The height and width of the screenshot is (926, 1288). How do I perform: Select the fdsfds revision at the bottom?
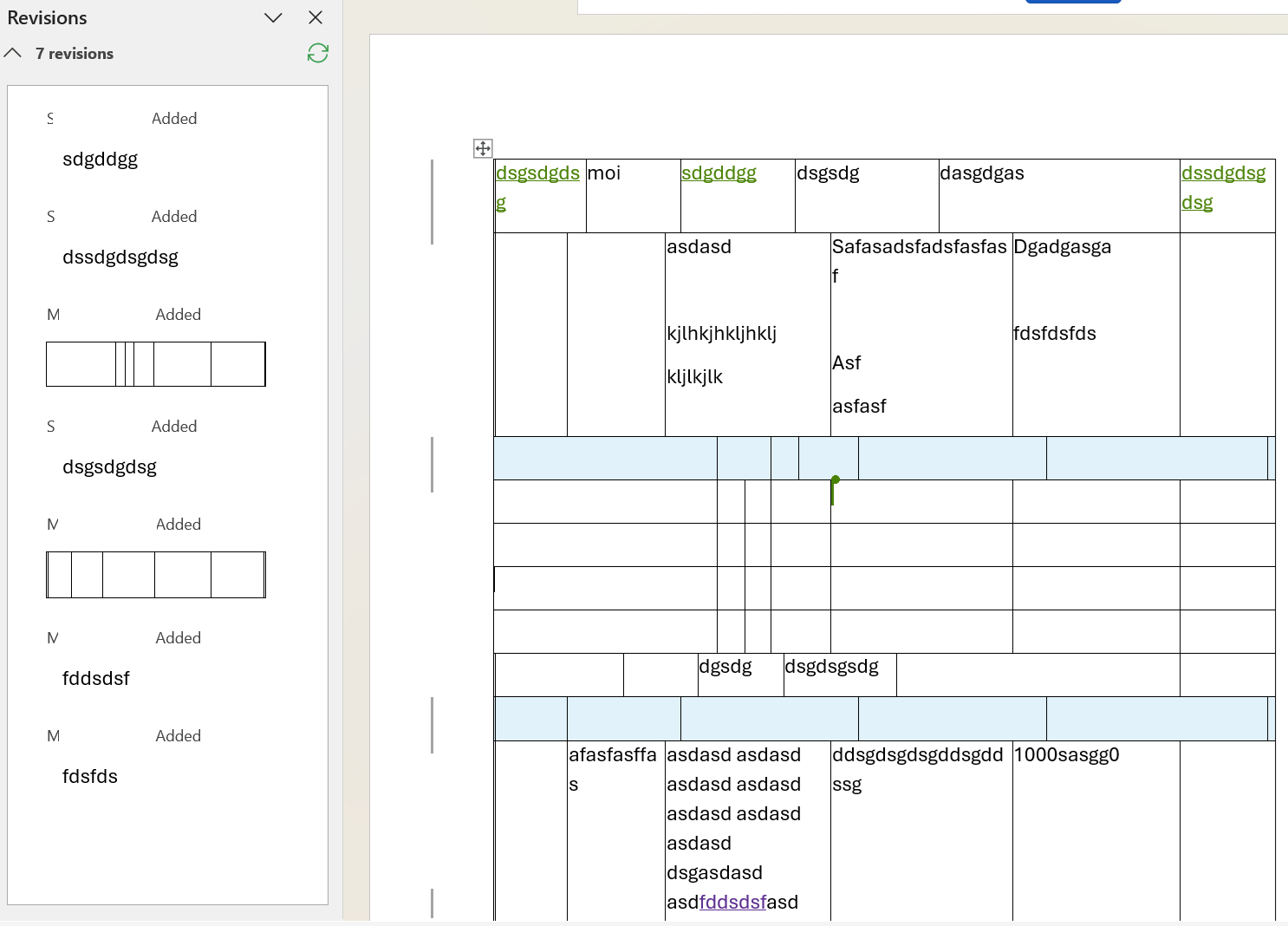pos(90,776)
